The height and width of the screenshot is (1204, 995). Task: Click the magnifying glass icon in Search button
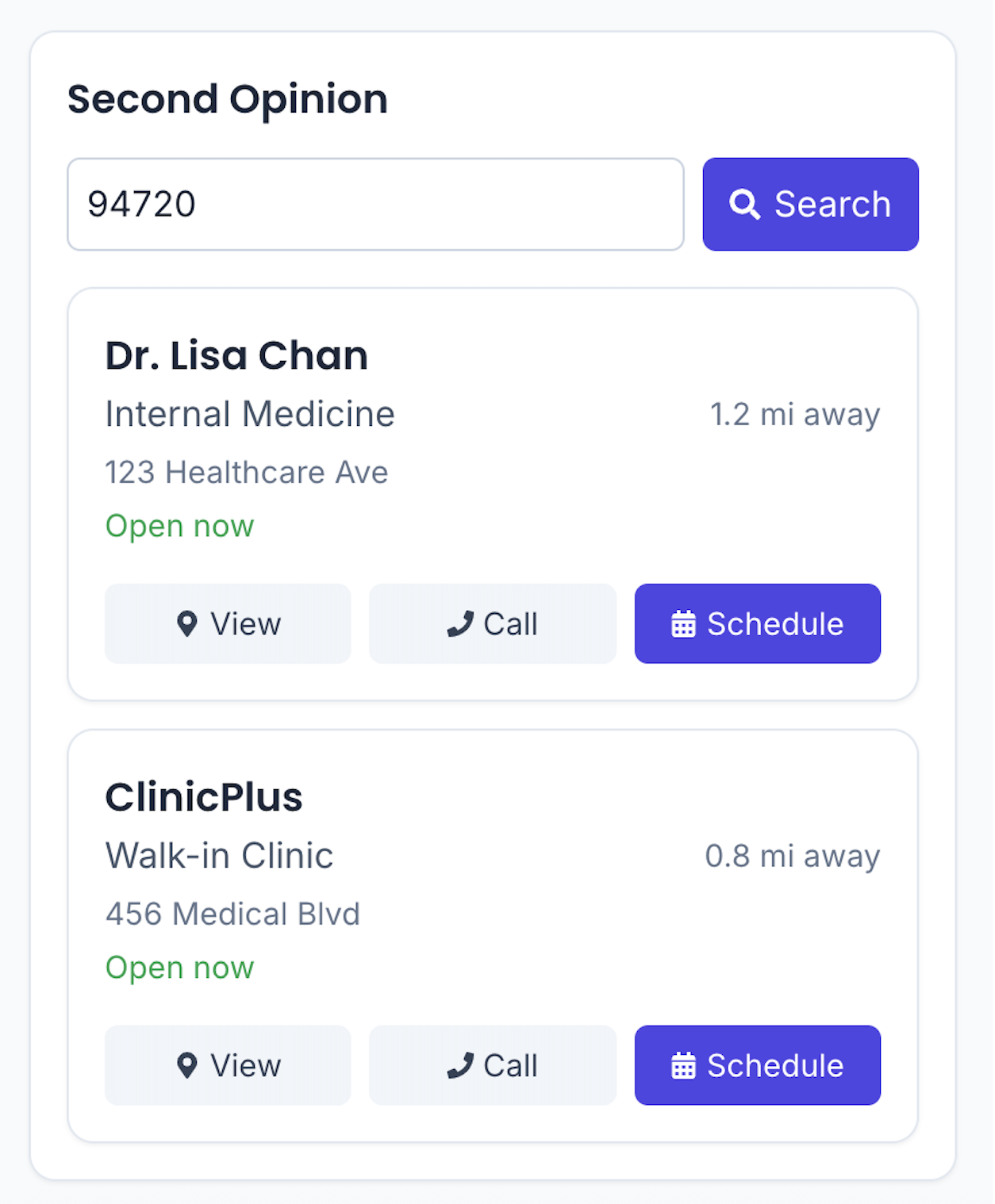point(744,205)
